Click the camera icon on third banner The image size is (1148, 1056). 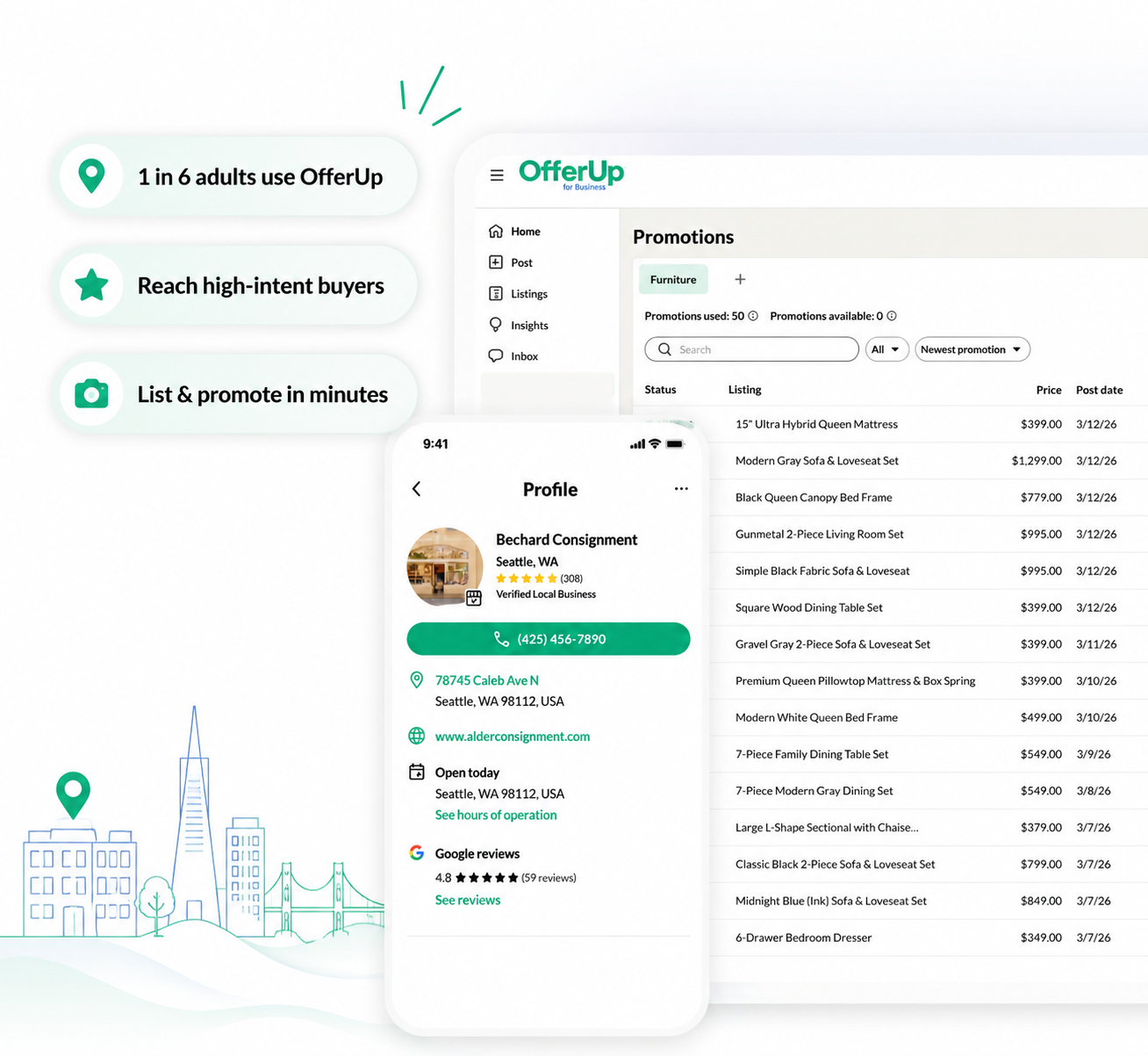click(x=91, y=394)
